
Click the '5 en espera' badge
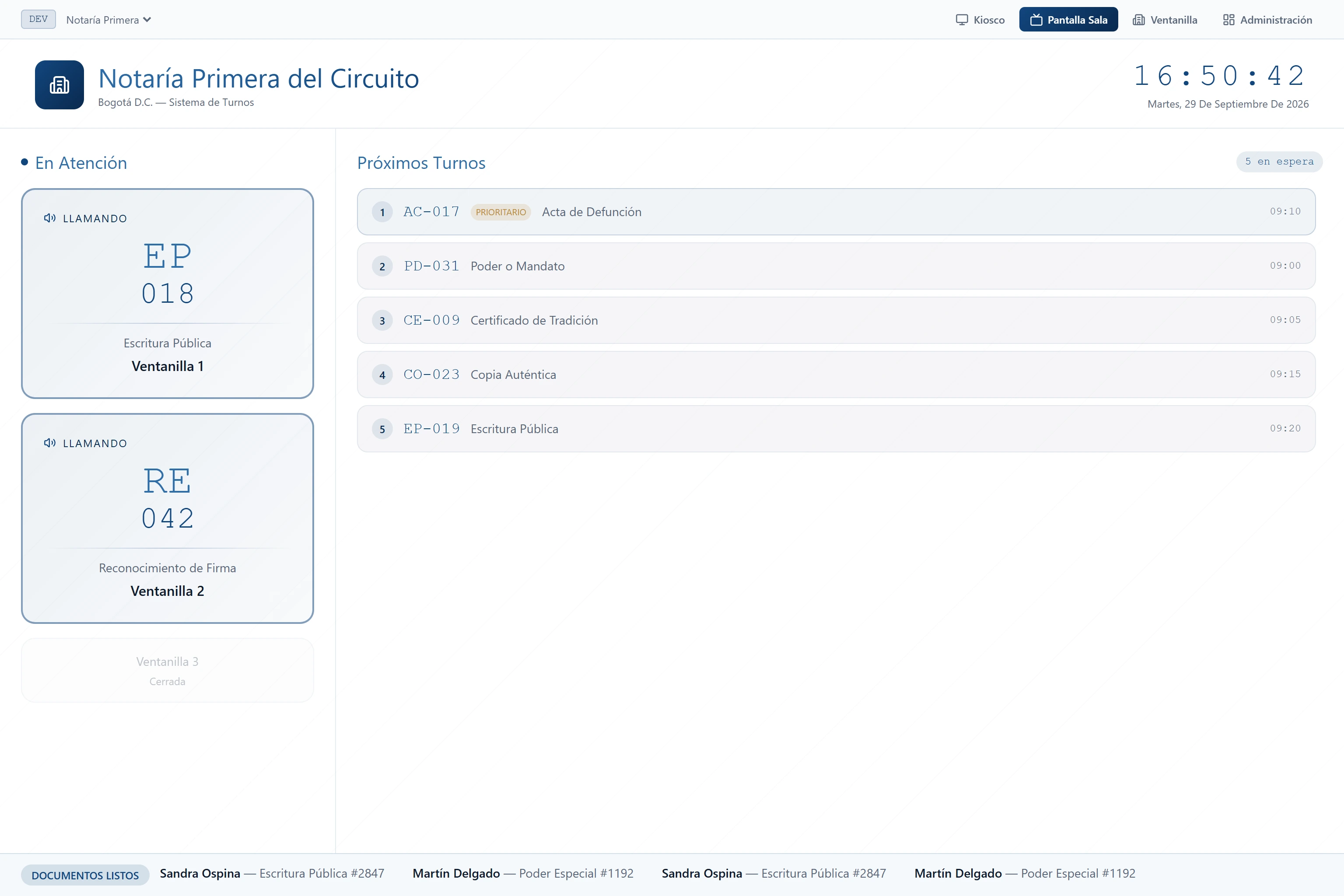[x=1279, y=162]
